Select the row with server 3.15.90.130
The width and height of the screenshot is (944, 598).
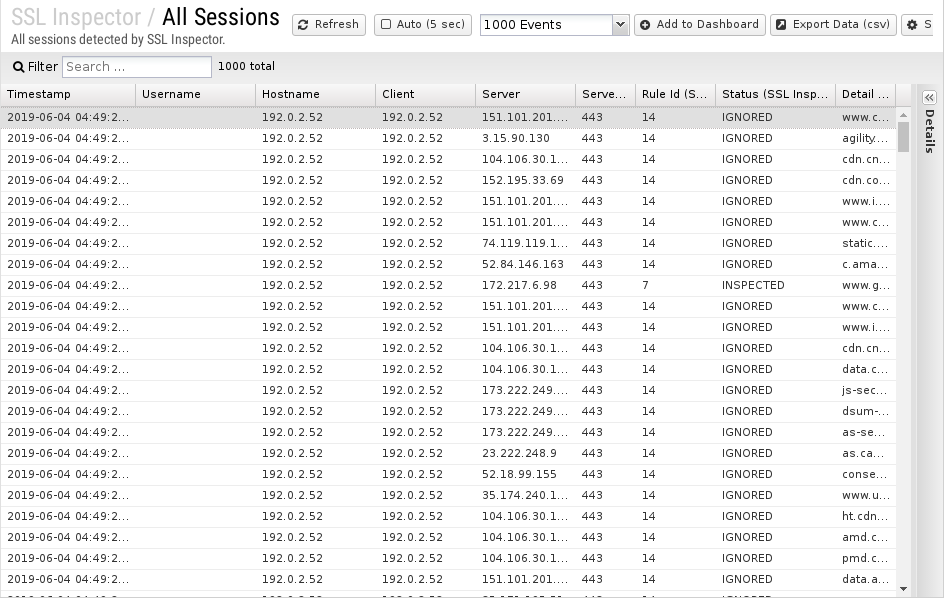[448, 139]
